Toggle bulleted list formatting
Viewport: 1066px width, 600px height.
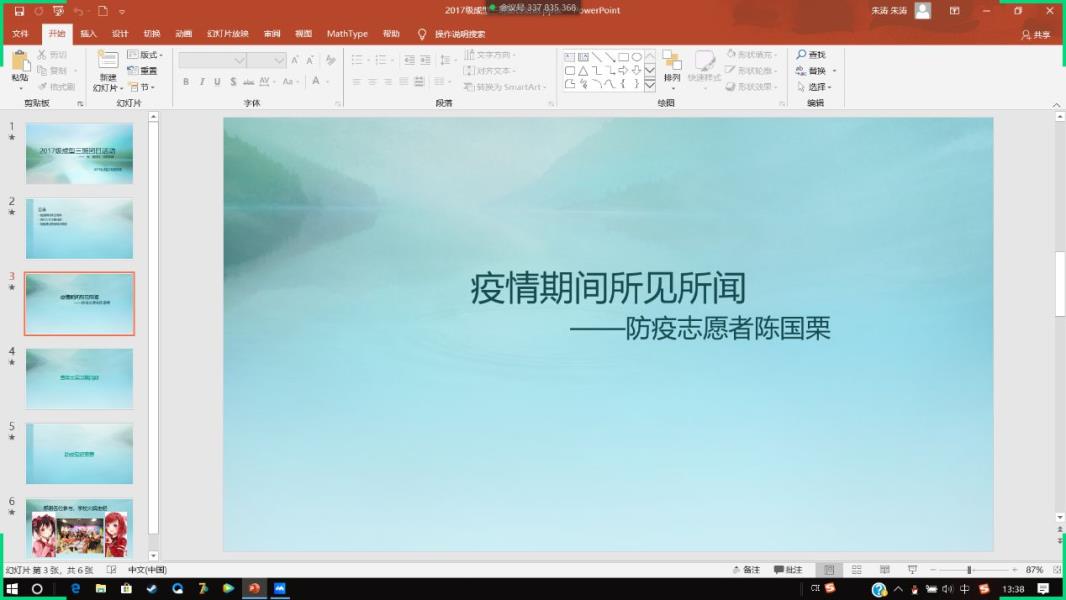pyautogui.click(x=357, y=60)
